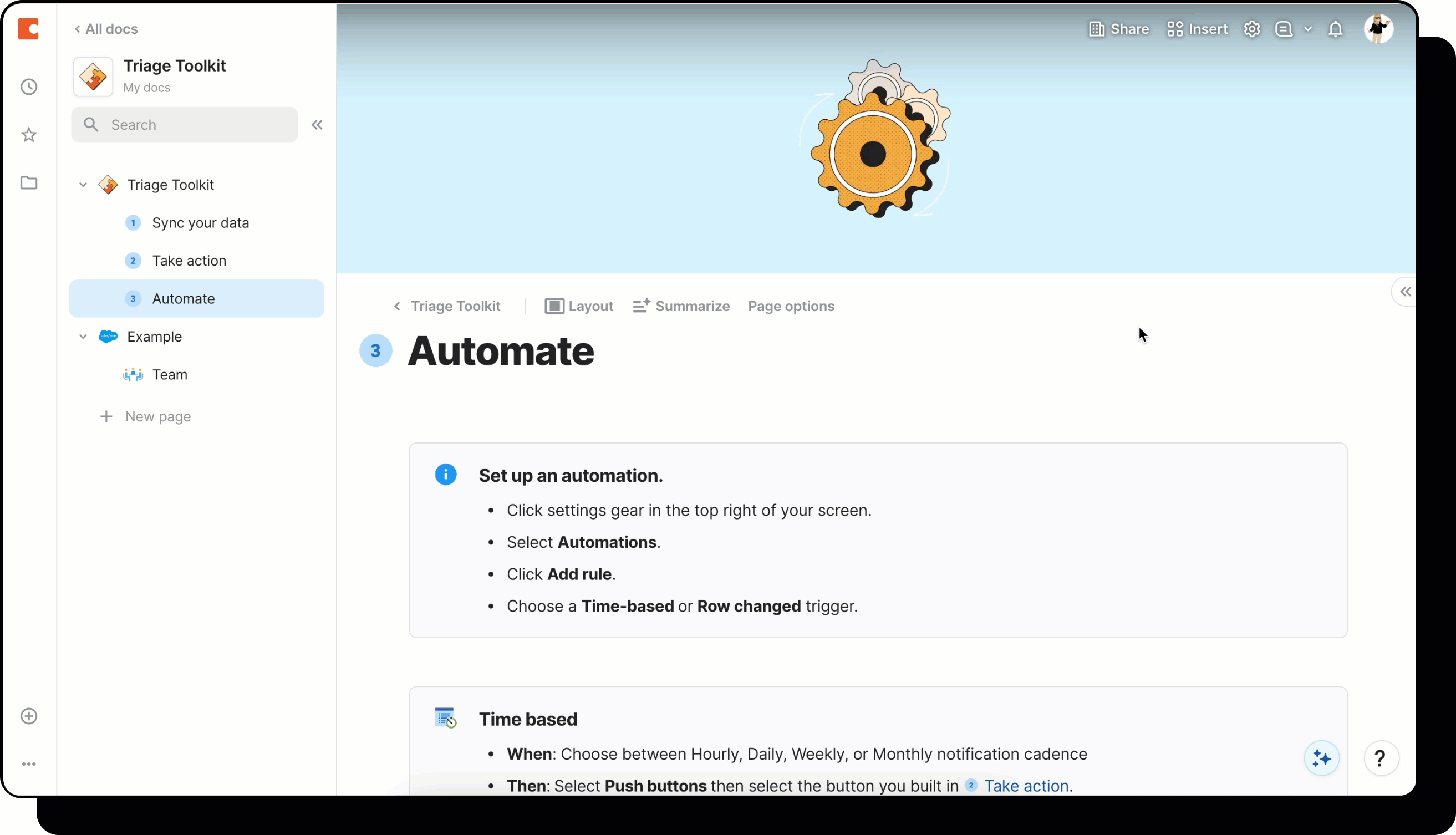
Task: Select the Sync your data page
Action: [201, 222]
